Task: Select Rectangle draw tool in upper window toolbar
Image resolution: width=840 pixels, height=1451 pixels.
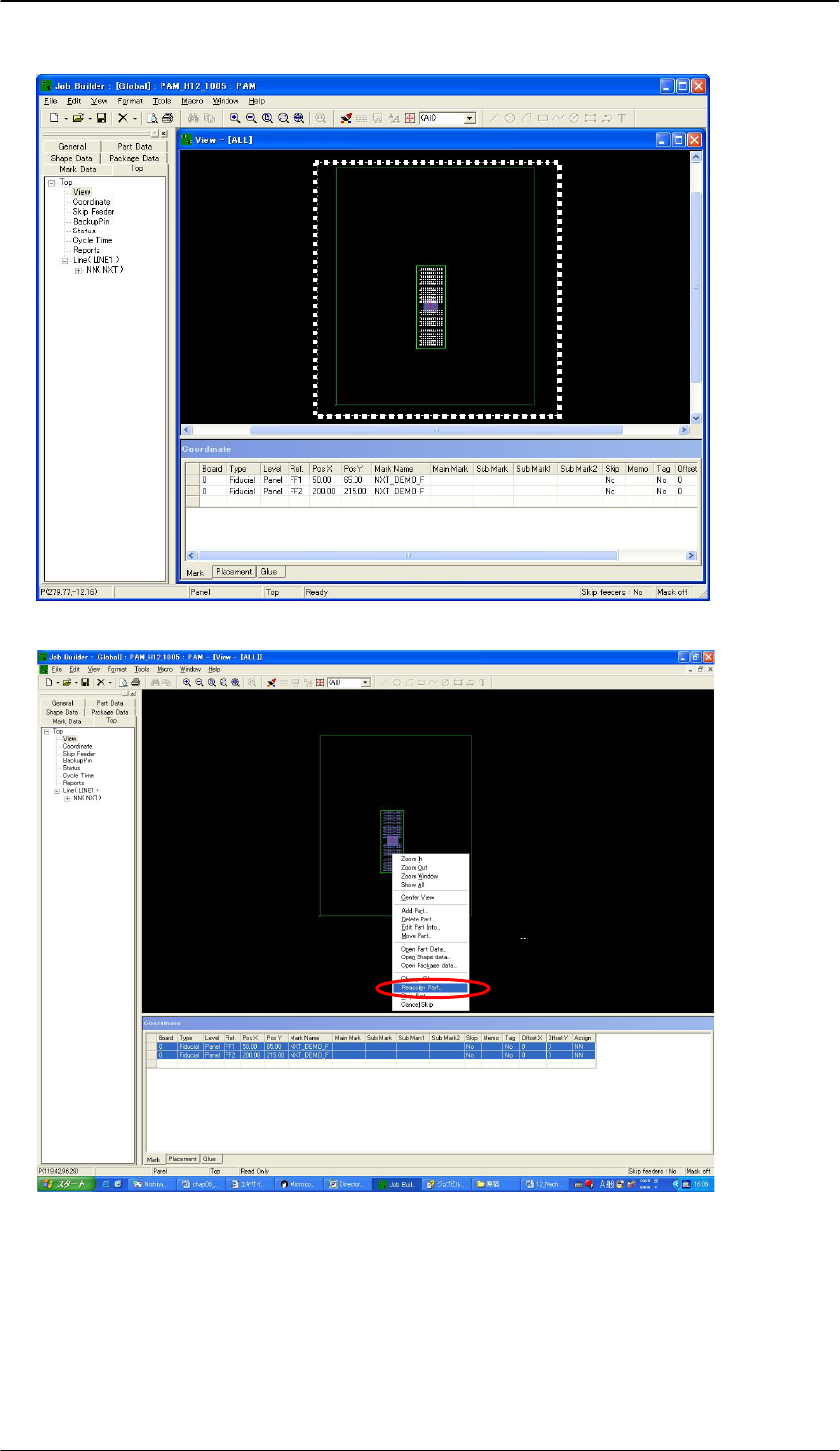Action: click(542, 118)
